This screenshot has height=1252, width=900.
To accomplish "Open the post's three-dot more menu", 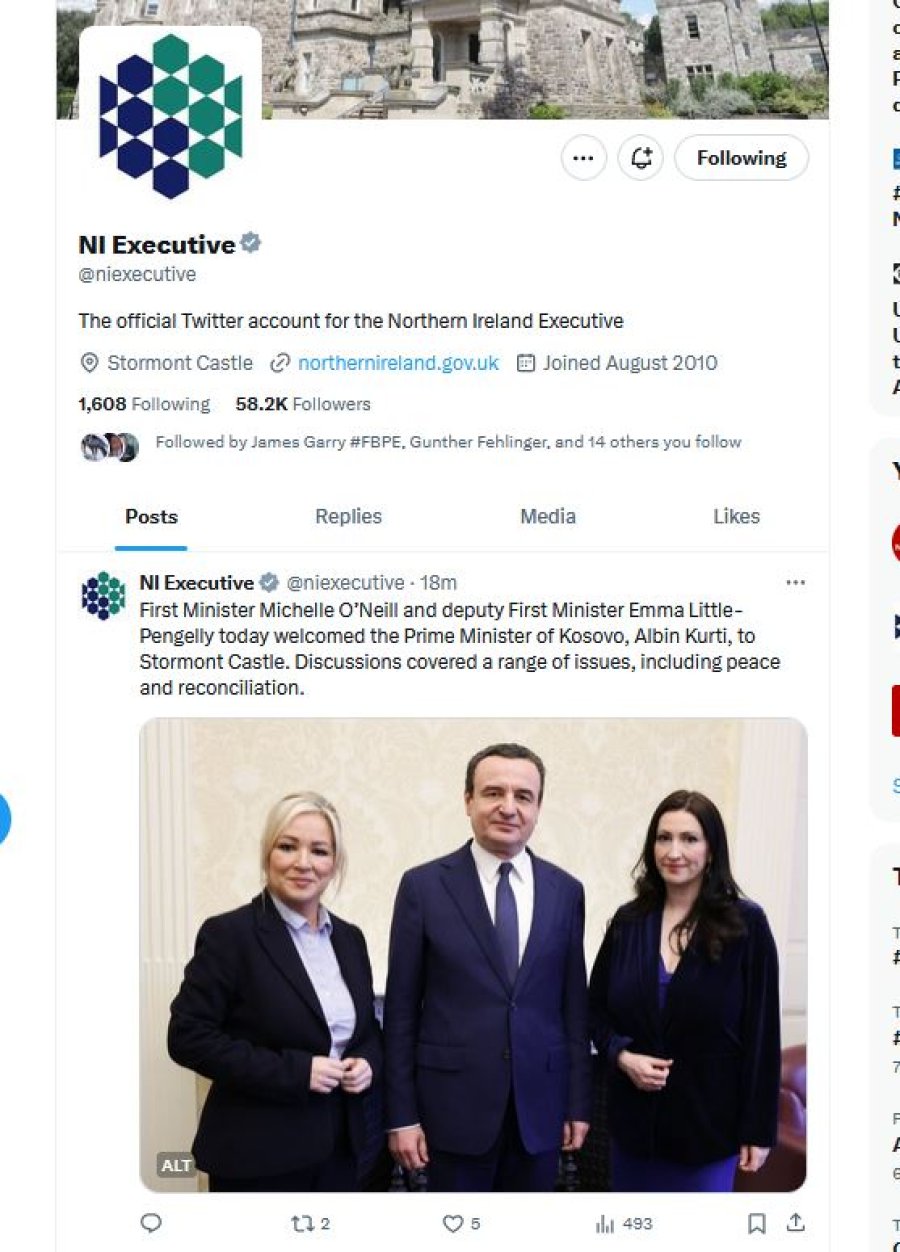I will [795, 583].
